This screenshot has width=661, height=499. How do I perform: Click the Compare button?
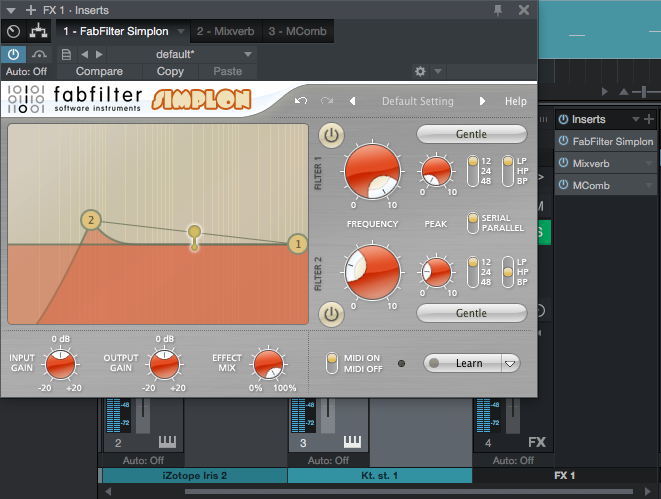point(99,72)
